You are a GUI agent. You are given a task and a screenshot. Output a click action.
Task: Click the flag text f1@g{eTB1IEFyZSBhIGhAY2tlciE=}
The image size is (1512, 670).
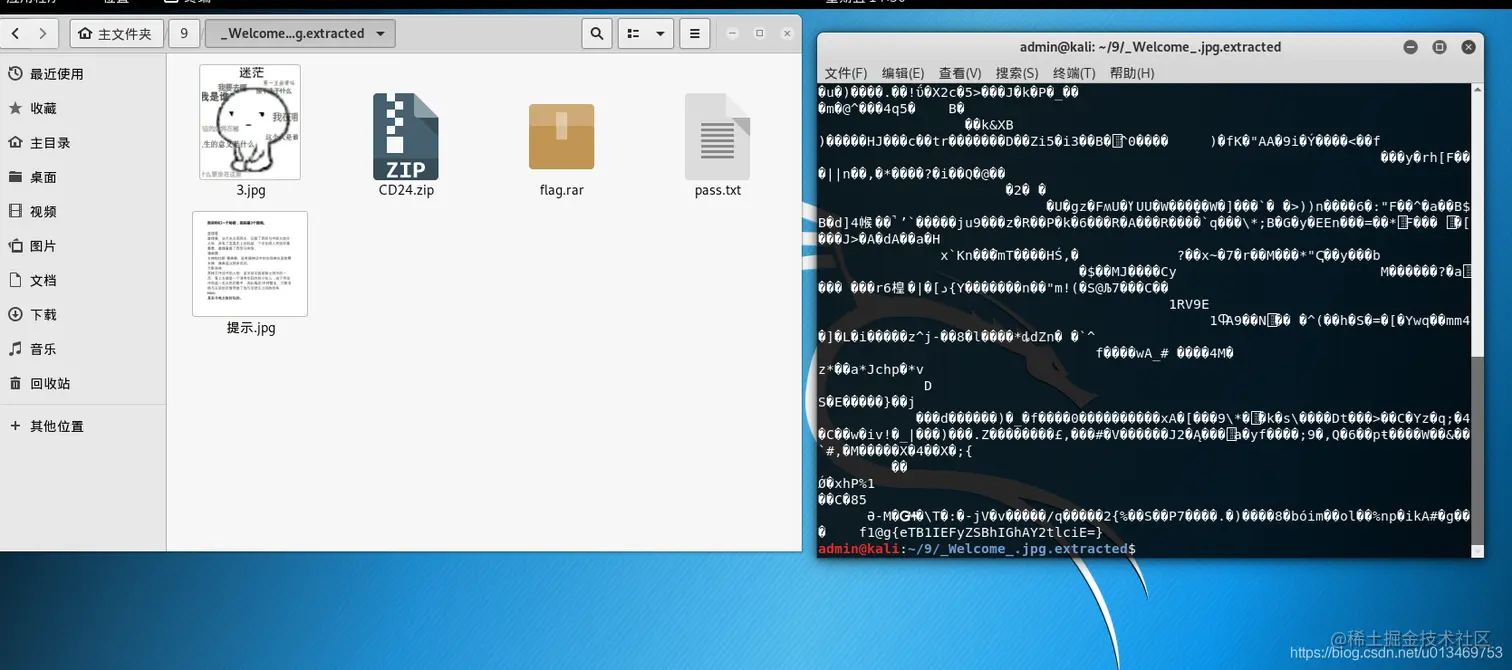[x=980, y=533]
